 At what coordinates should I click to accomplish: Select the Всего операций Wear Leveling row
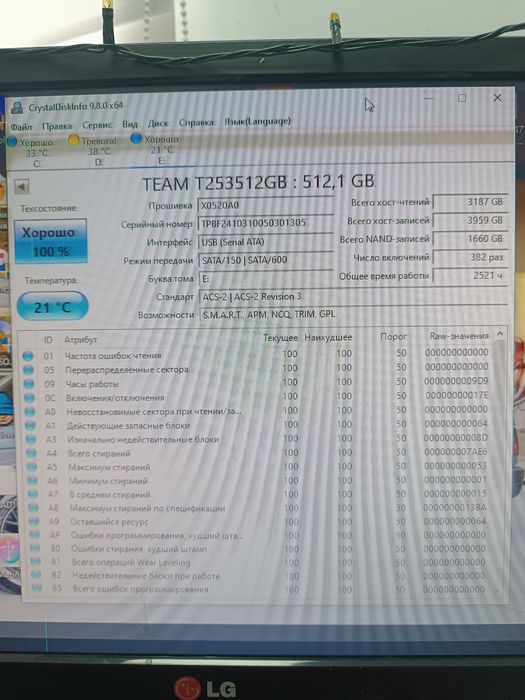pos(256,562)
